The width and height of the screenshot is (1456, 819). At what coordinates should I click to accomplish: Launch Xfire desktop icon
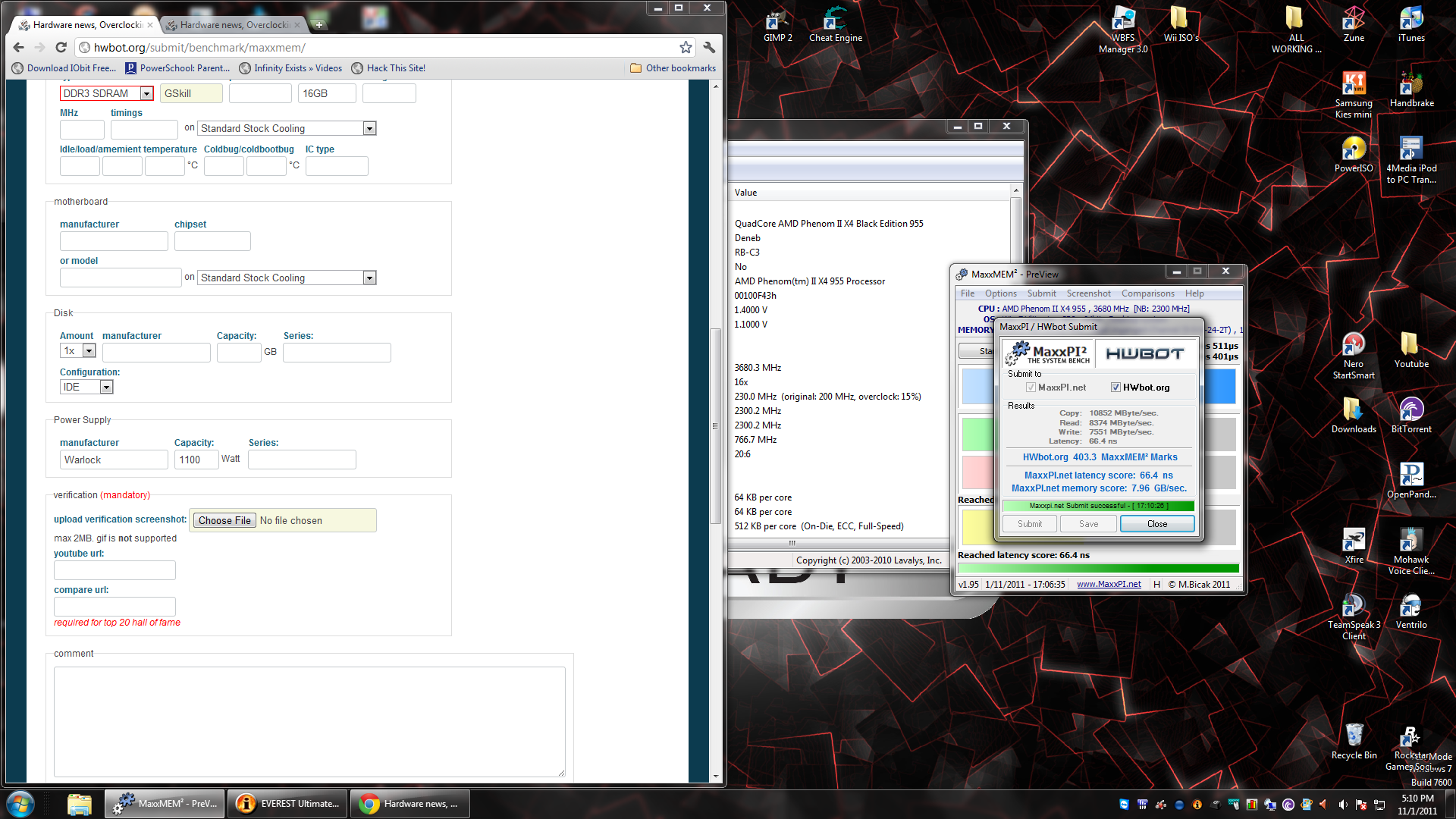(x=1354, y=547)
